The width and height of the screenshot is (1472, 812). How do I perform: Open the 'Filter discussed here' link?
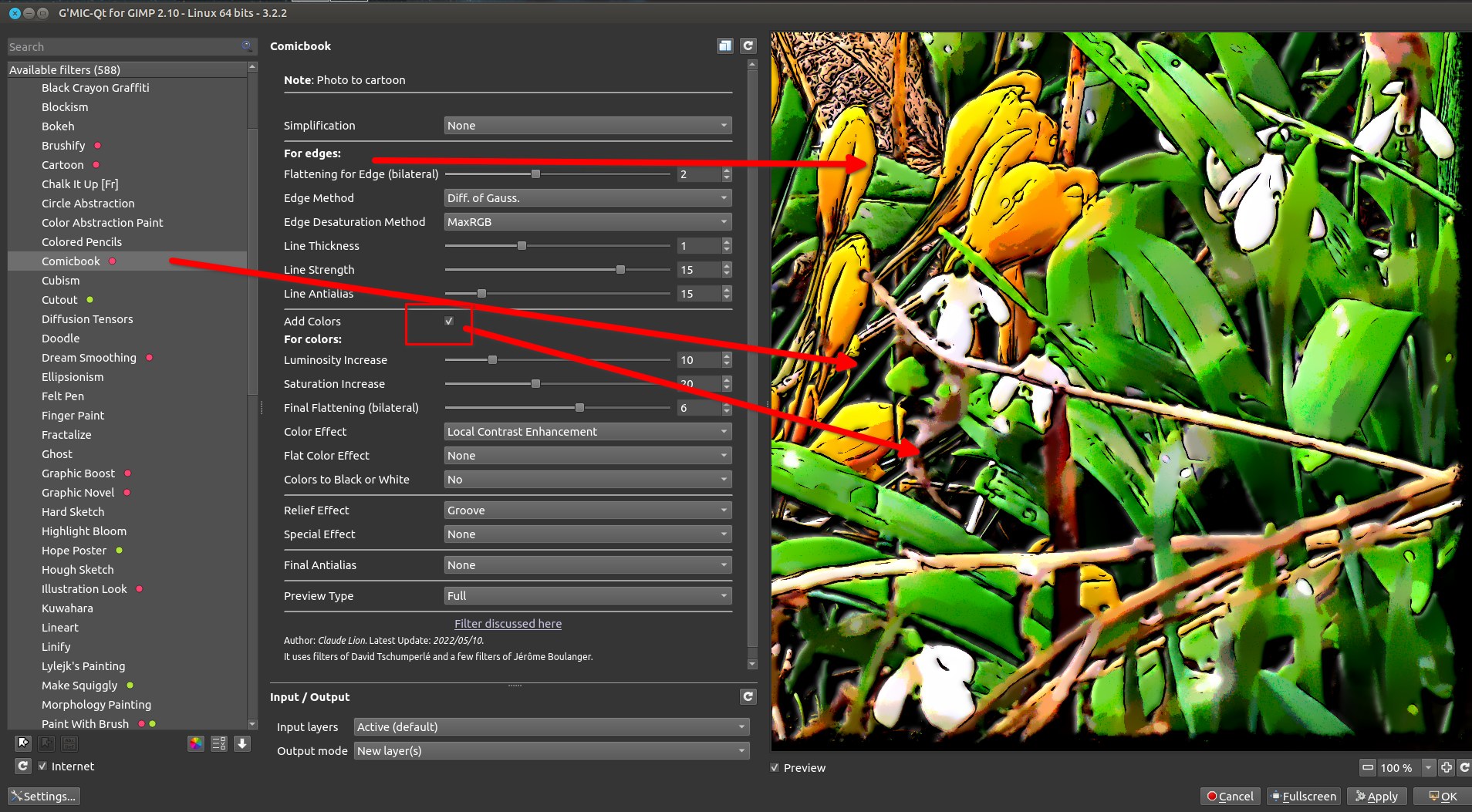point(508,624)
